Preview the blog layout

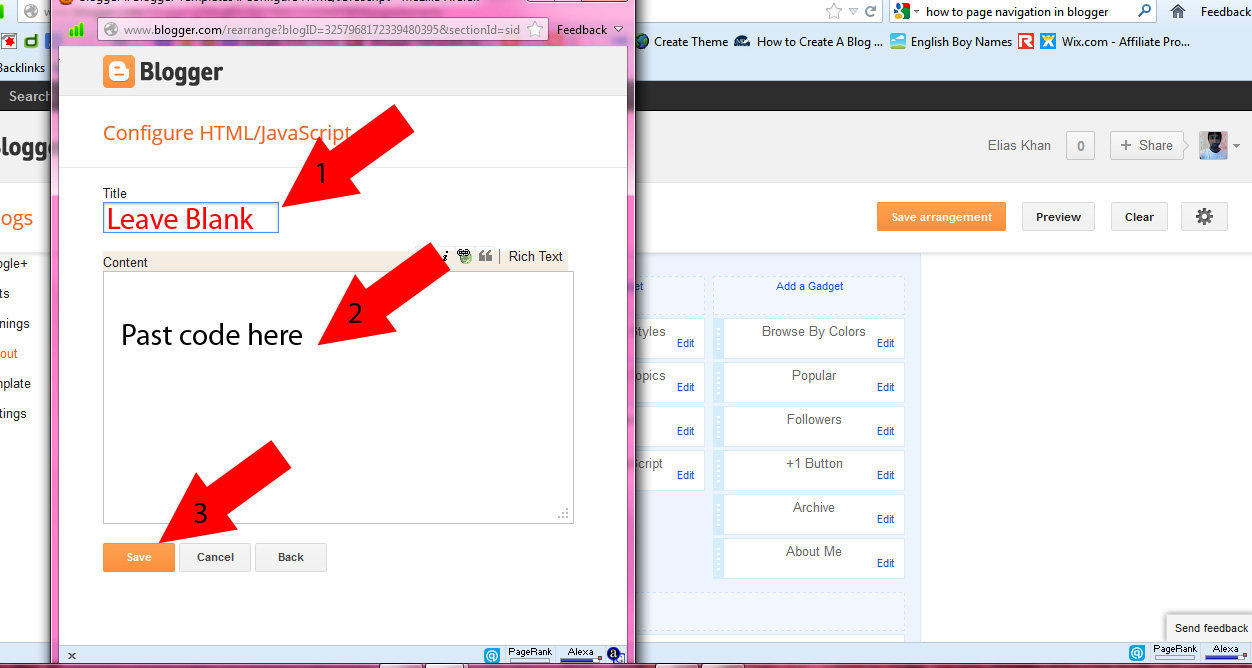[1058, 217]
